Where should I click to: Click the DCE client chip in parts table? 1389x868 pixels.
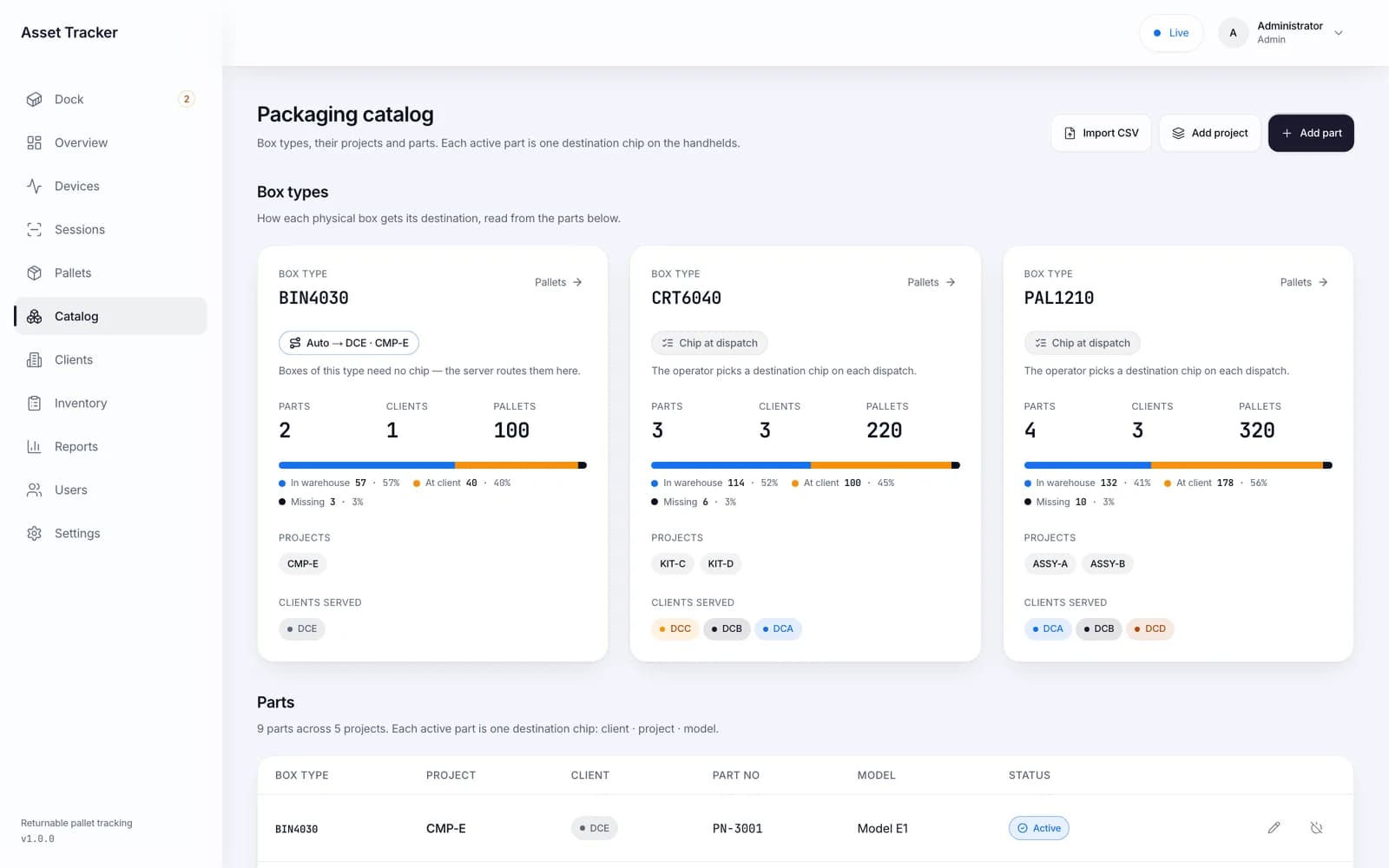click(x=595, y=828)
